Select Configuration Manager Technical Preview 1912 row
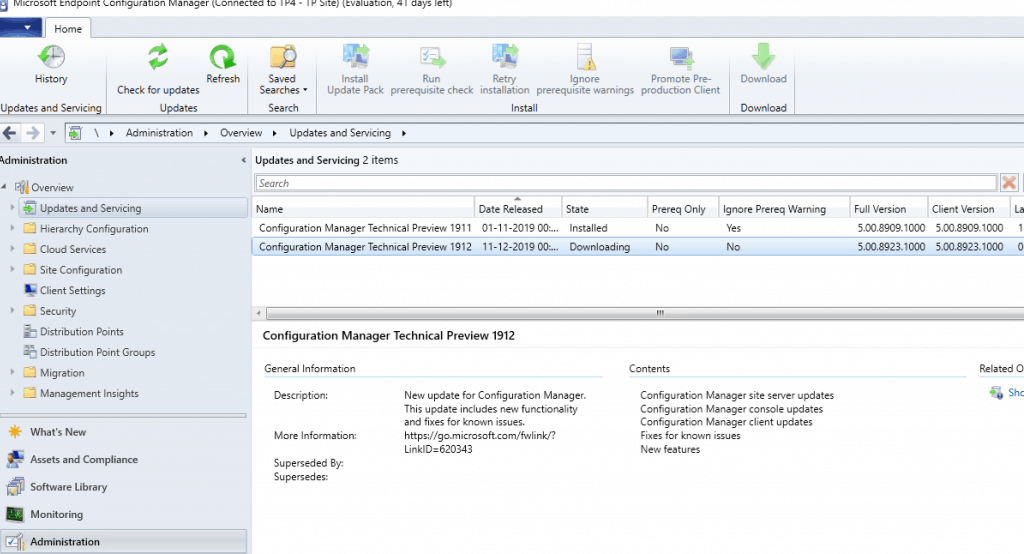This screenshot has width=1024, height=554. pyautogui.click(x=637, y=247)
